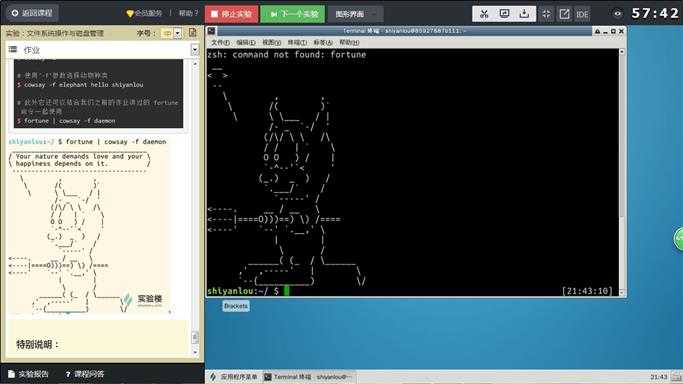Click the terminal scrollbar down arrow
Viewport: 683px width, 384px height.
pos(622,293)
